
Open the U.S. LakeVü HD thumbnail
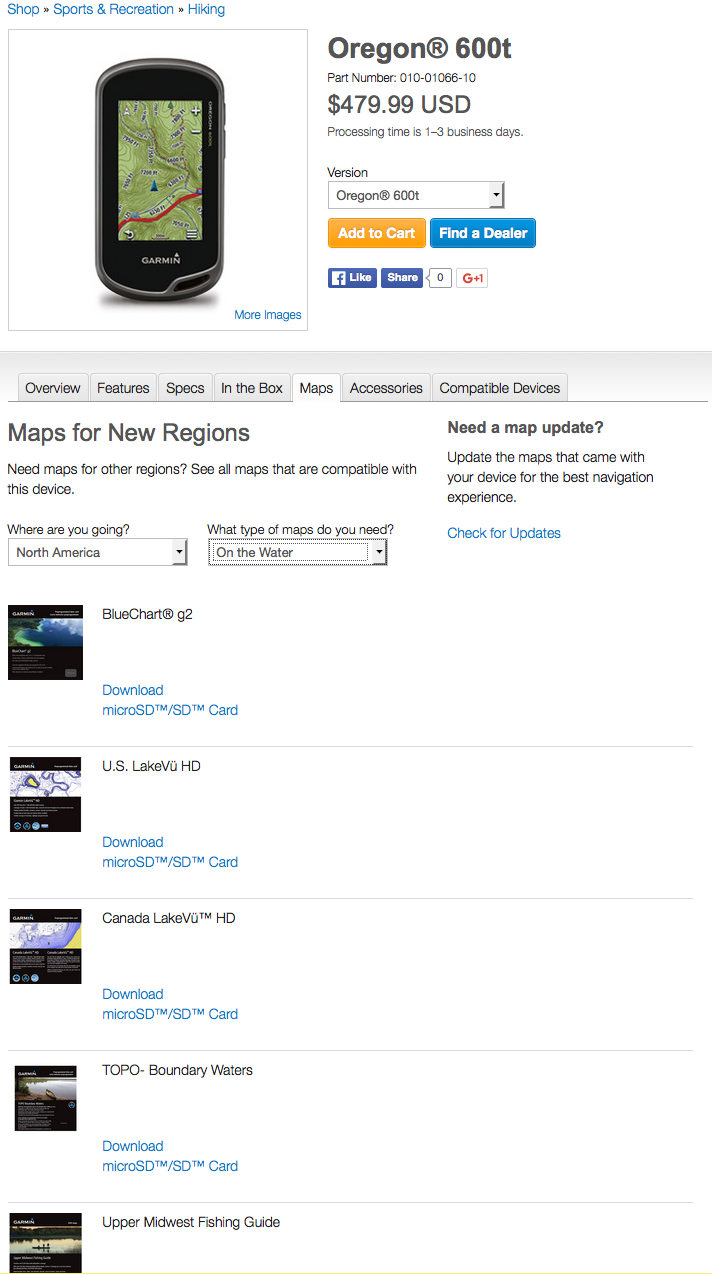coord(45,794)
